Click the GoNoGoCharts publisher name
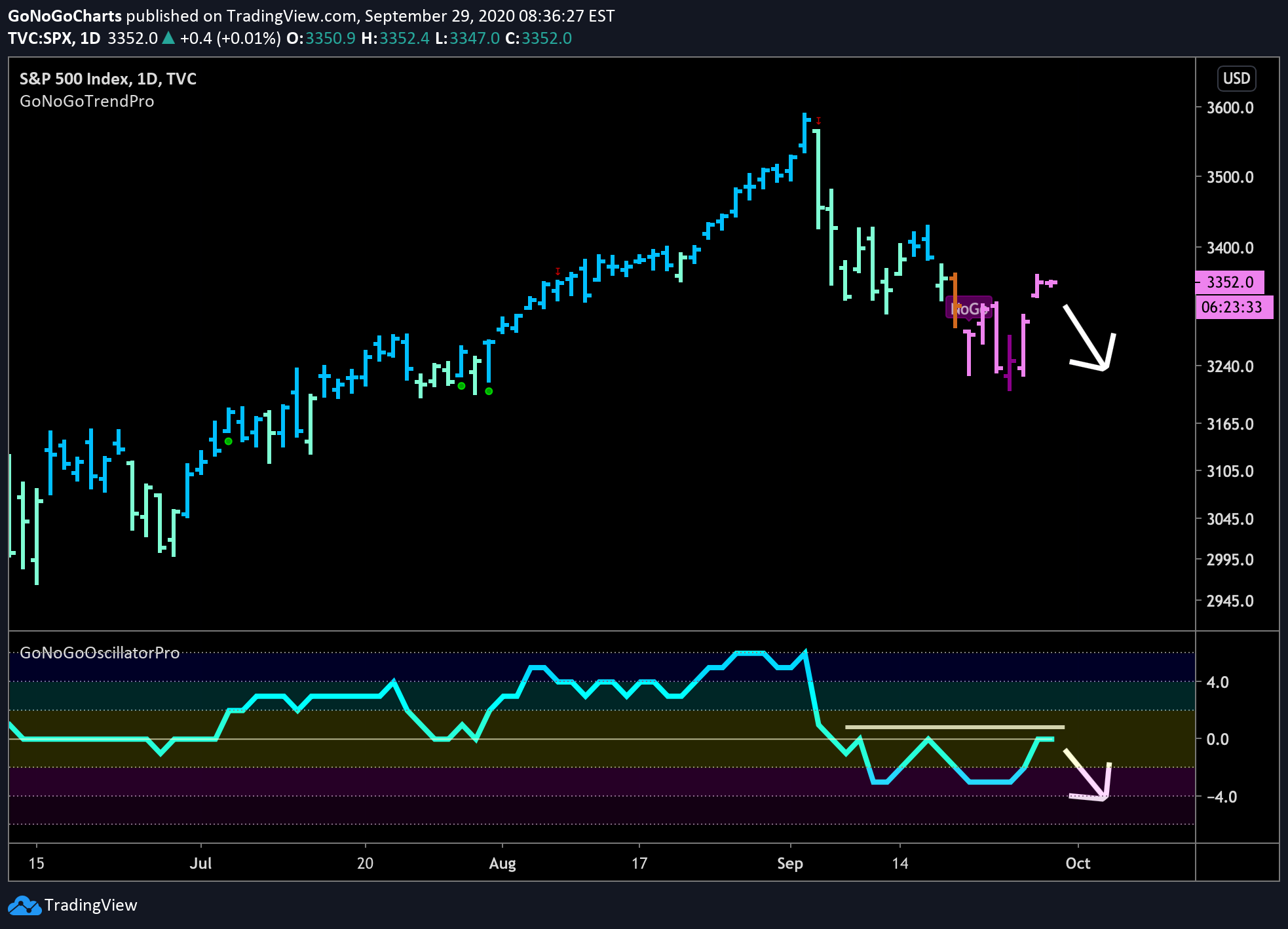 pyautogui.click(x=65, y=16)
